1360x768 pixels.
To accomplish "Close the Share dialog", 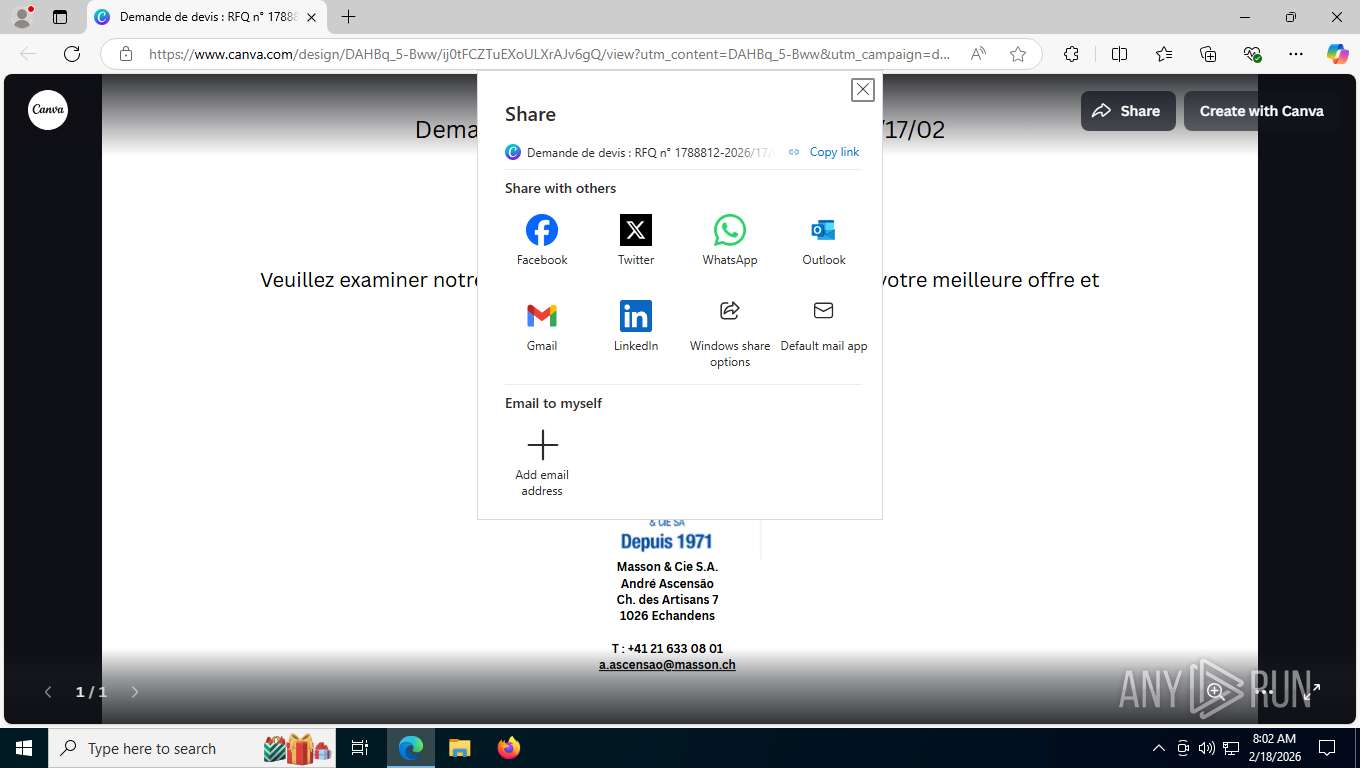I will tap(863, 90).
